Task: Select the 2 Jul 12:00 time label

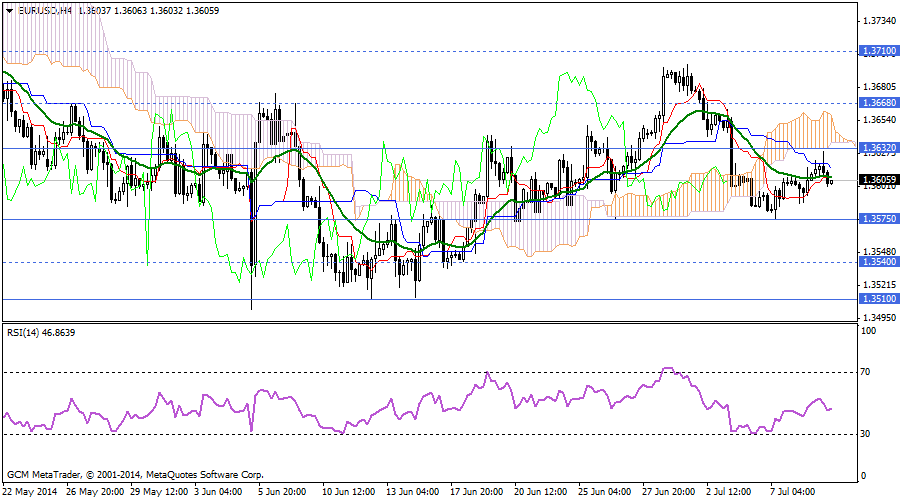Action: click(x=729, y=492)
